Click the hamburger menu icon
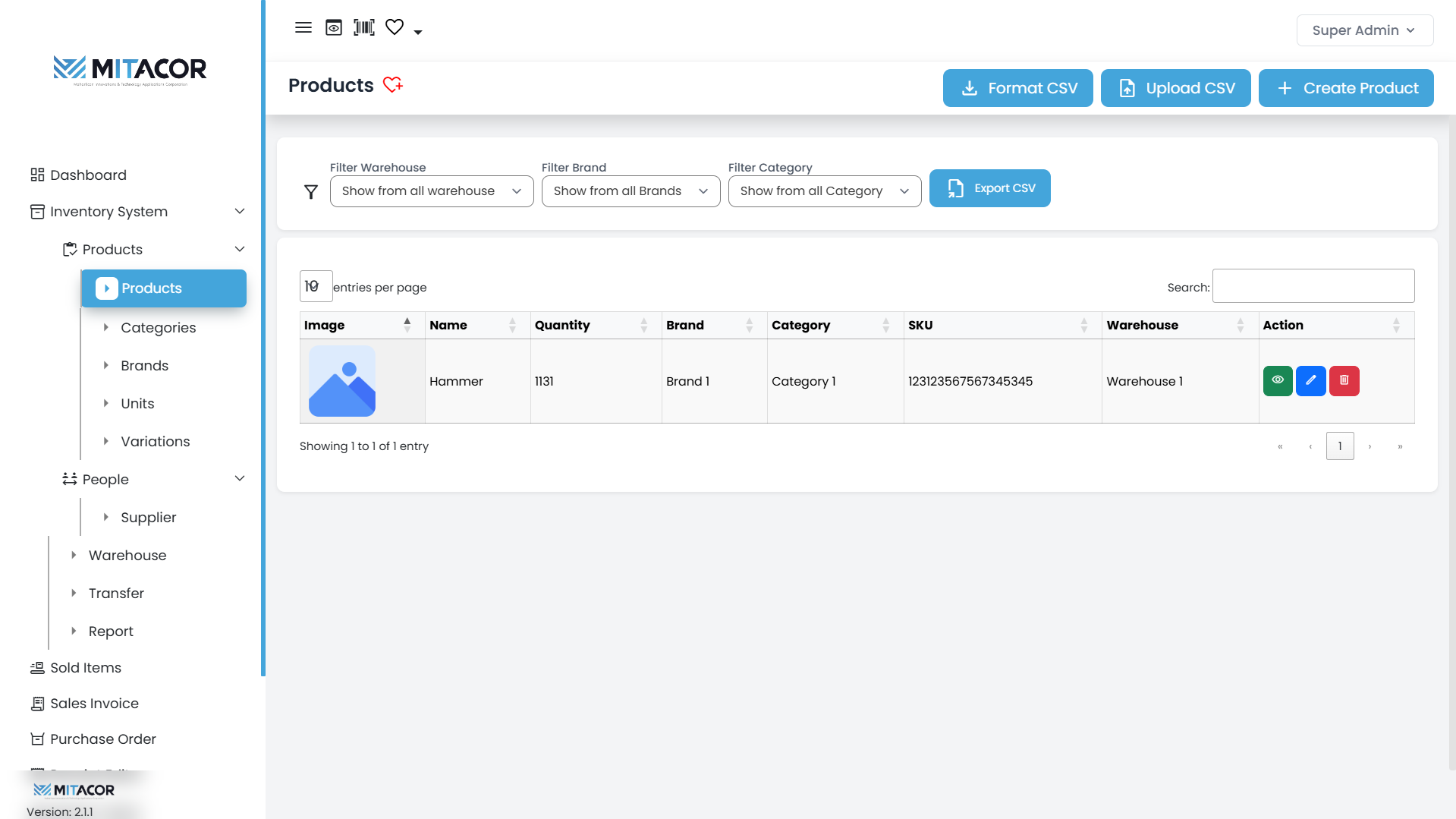Screen dimensions: 1456x819 coord(303,28)
